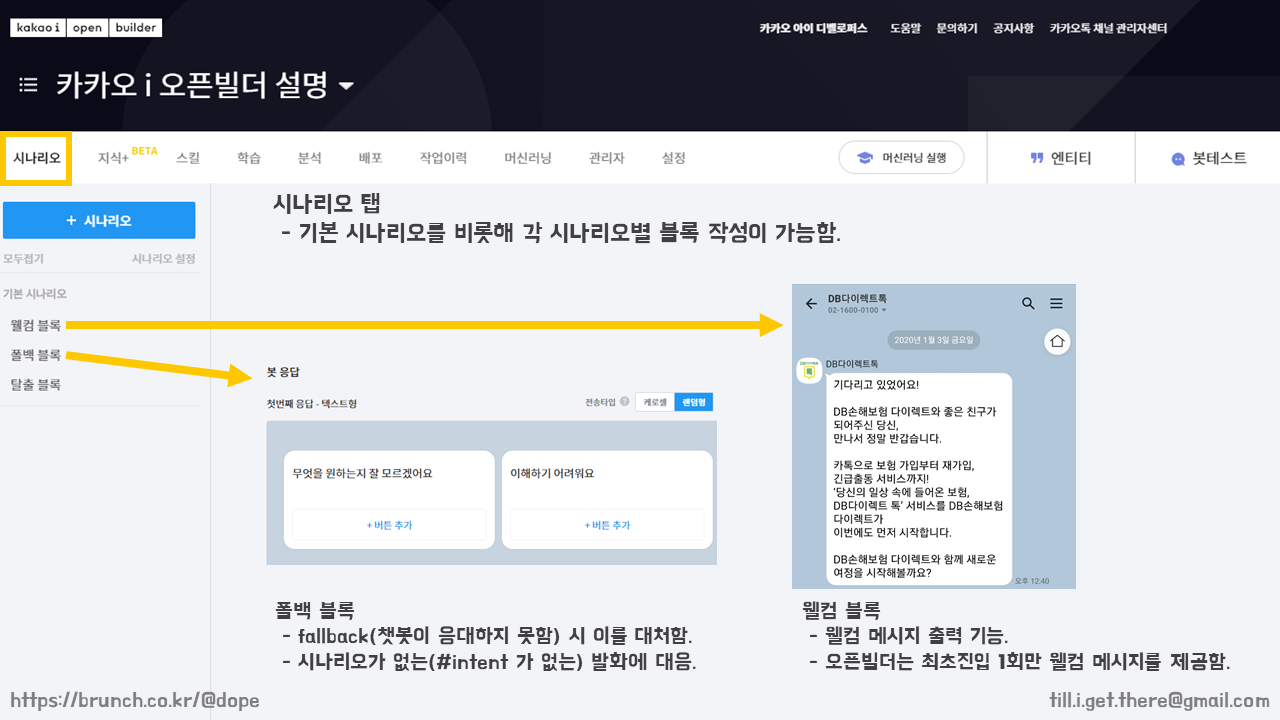Open the three-line menu in the DB다이렉트톡 chat
Viewport: 1280px width, 720px height.
pos(1056,303)
